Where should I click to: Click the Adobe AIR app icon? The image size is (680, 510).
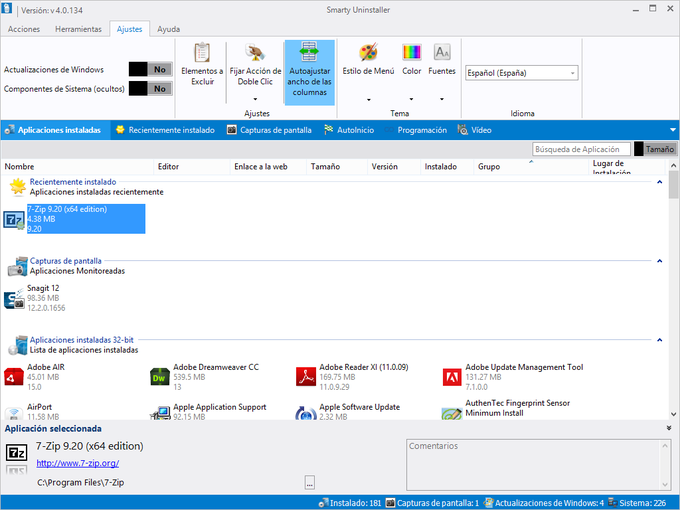pos(14,377)
